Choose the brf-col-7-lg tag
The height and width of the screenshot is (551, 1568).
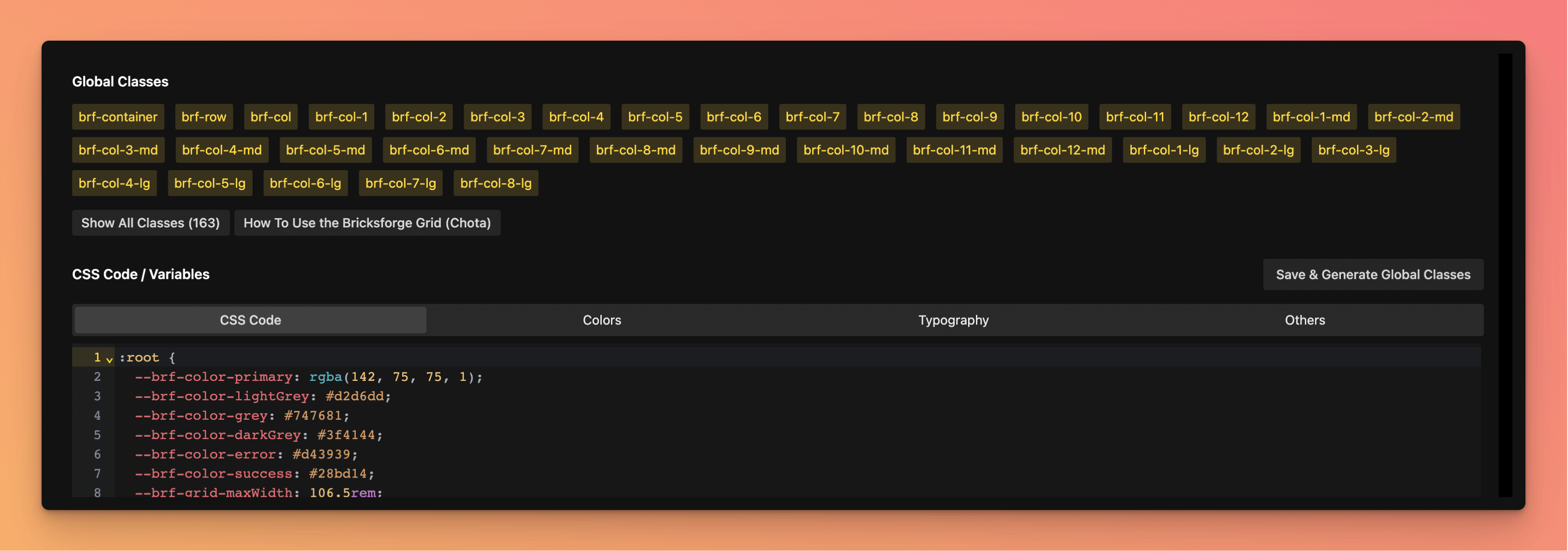401,183
